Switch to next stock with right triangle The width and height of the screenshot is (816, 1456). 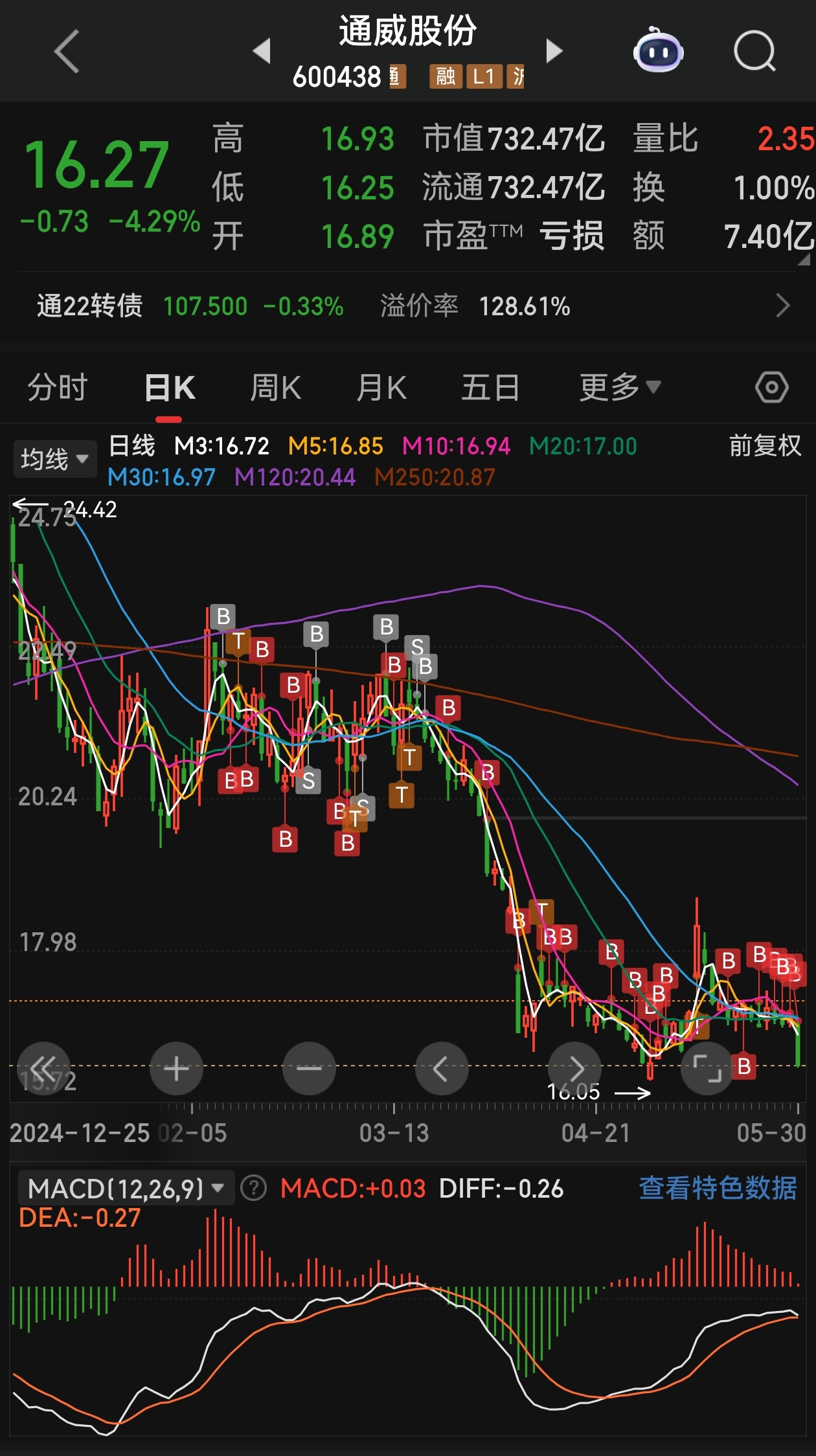point(554,51)
